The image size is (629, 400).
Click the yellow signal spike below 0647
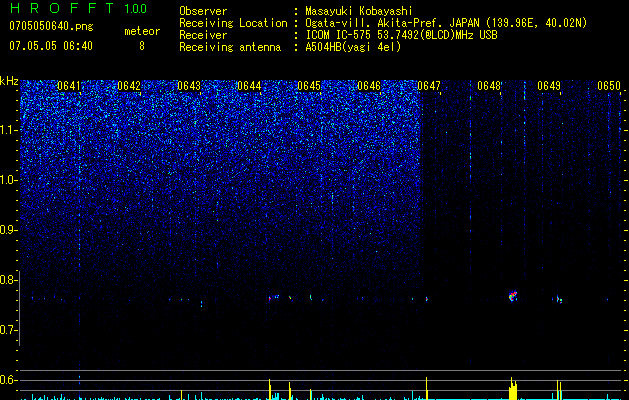427,388
